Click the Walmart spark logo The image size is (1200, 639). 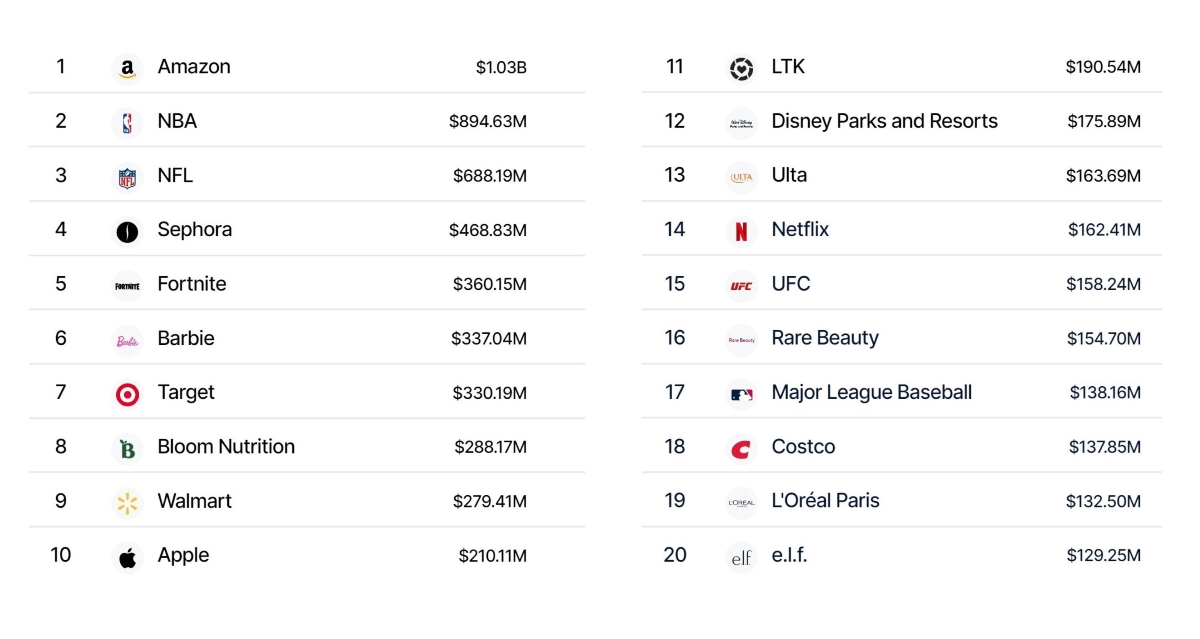pos(127,503)
